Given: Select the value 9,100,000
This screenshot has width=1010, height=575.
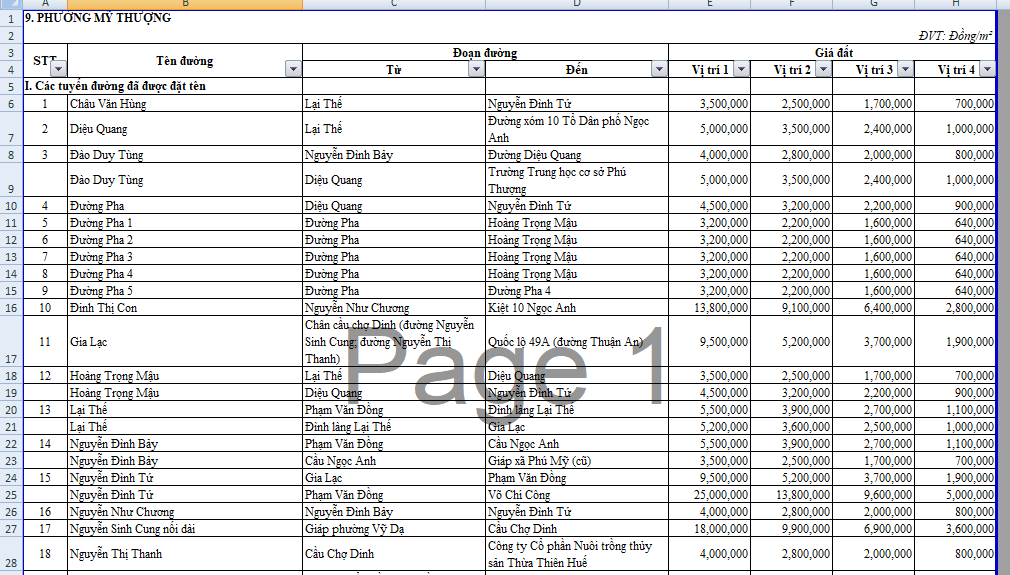Looking at the screenshot, I should coord(791,308).
